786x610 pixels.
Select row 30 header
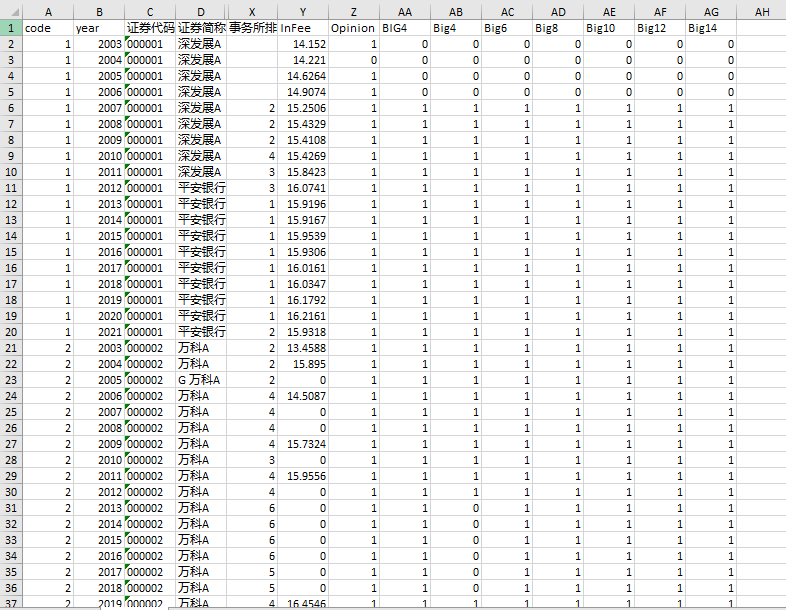[x=10, y=492]
